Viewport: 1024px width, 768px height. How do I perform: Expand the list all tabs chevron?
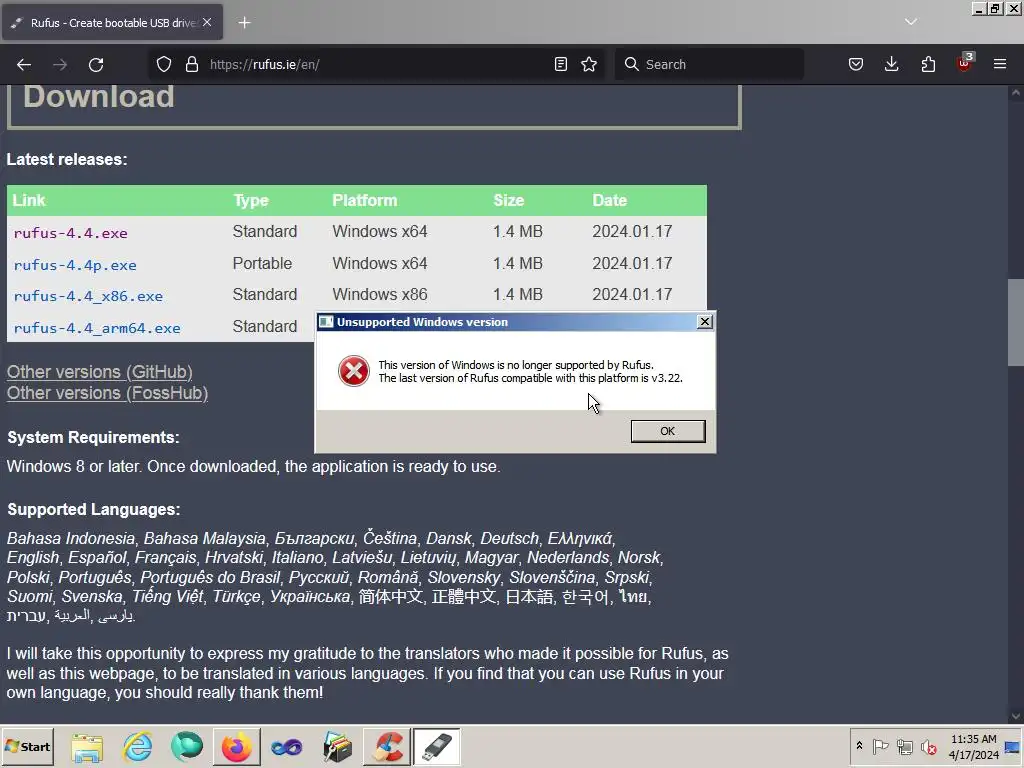tap(911, 22)
